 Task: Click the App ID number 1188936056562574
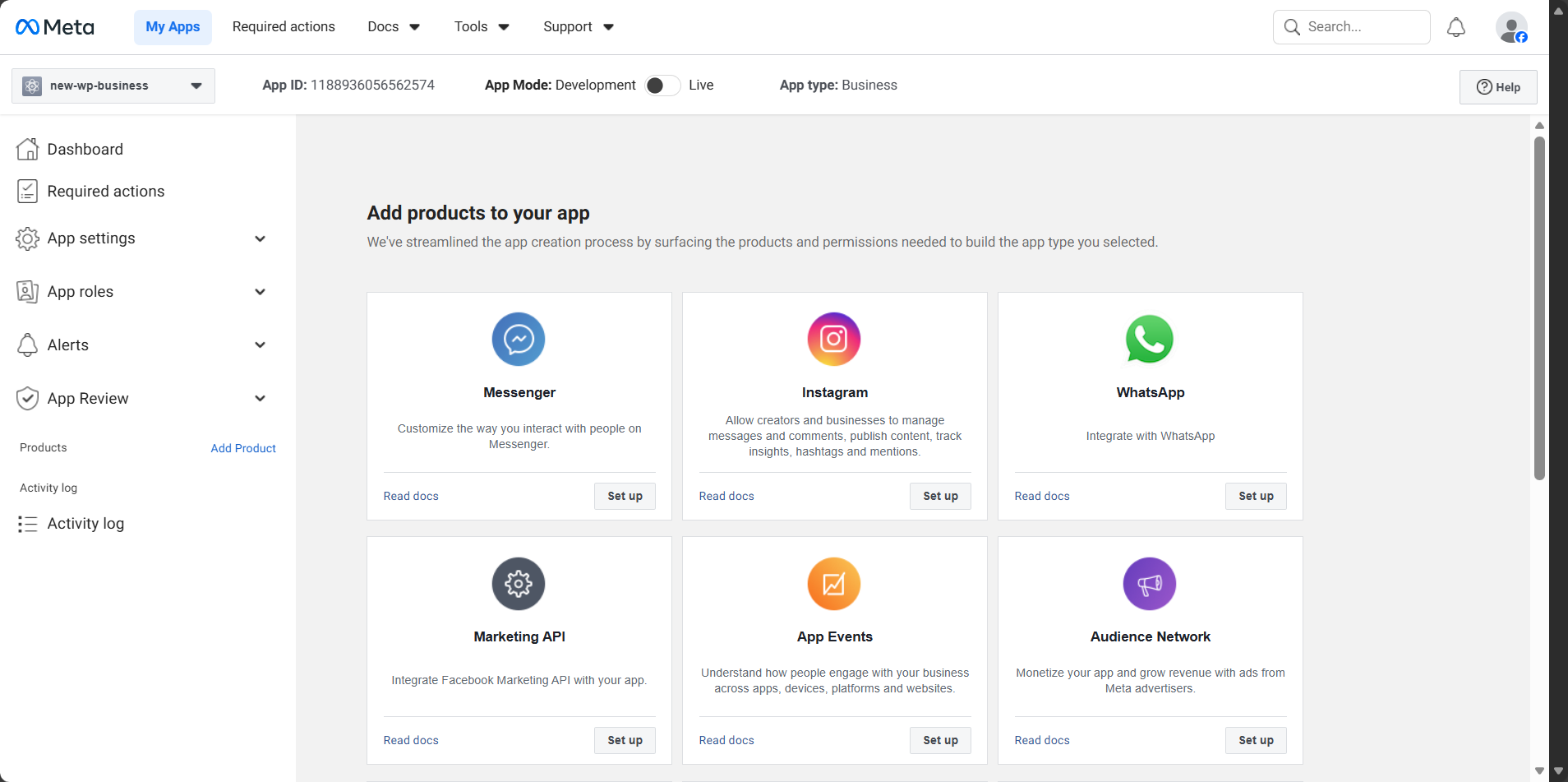coord(372,86)
